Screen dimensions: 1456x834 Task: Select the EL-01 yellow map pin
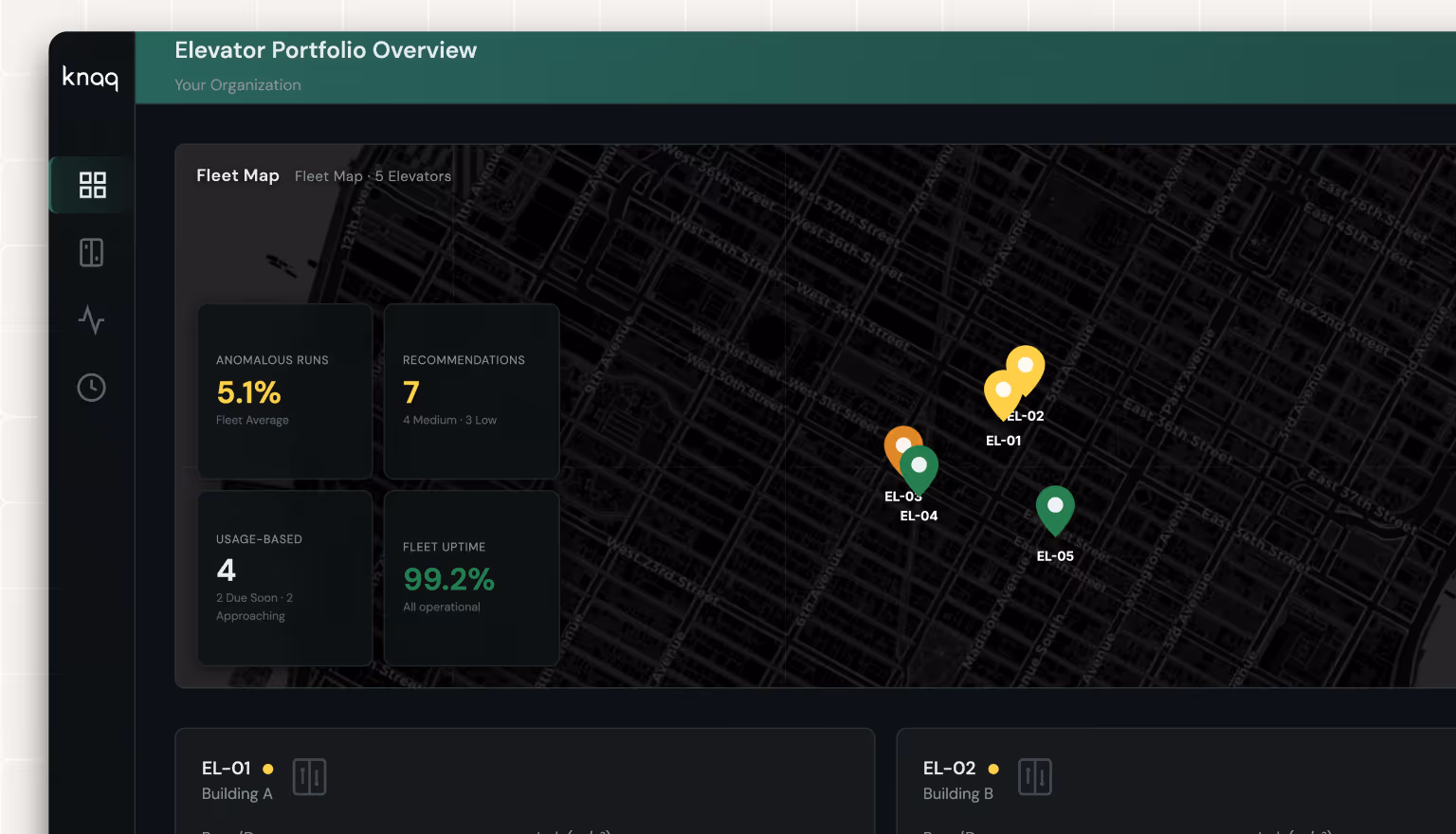click(x=1001, y=392)
